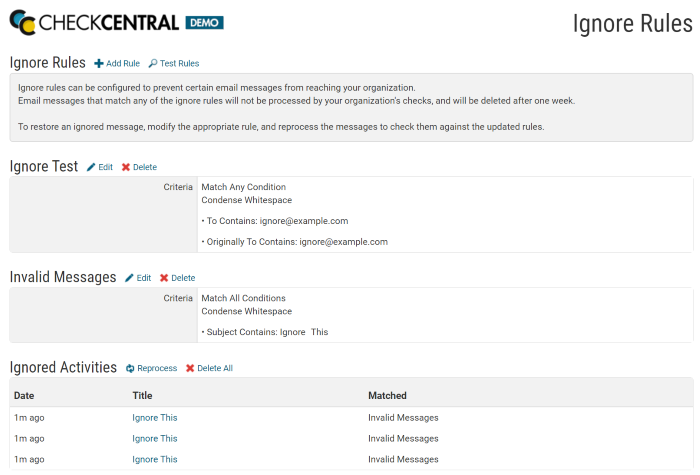700x475 pixels.
Task: Click the red X icon beside Delete All
Action: [190, 368]
